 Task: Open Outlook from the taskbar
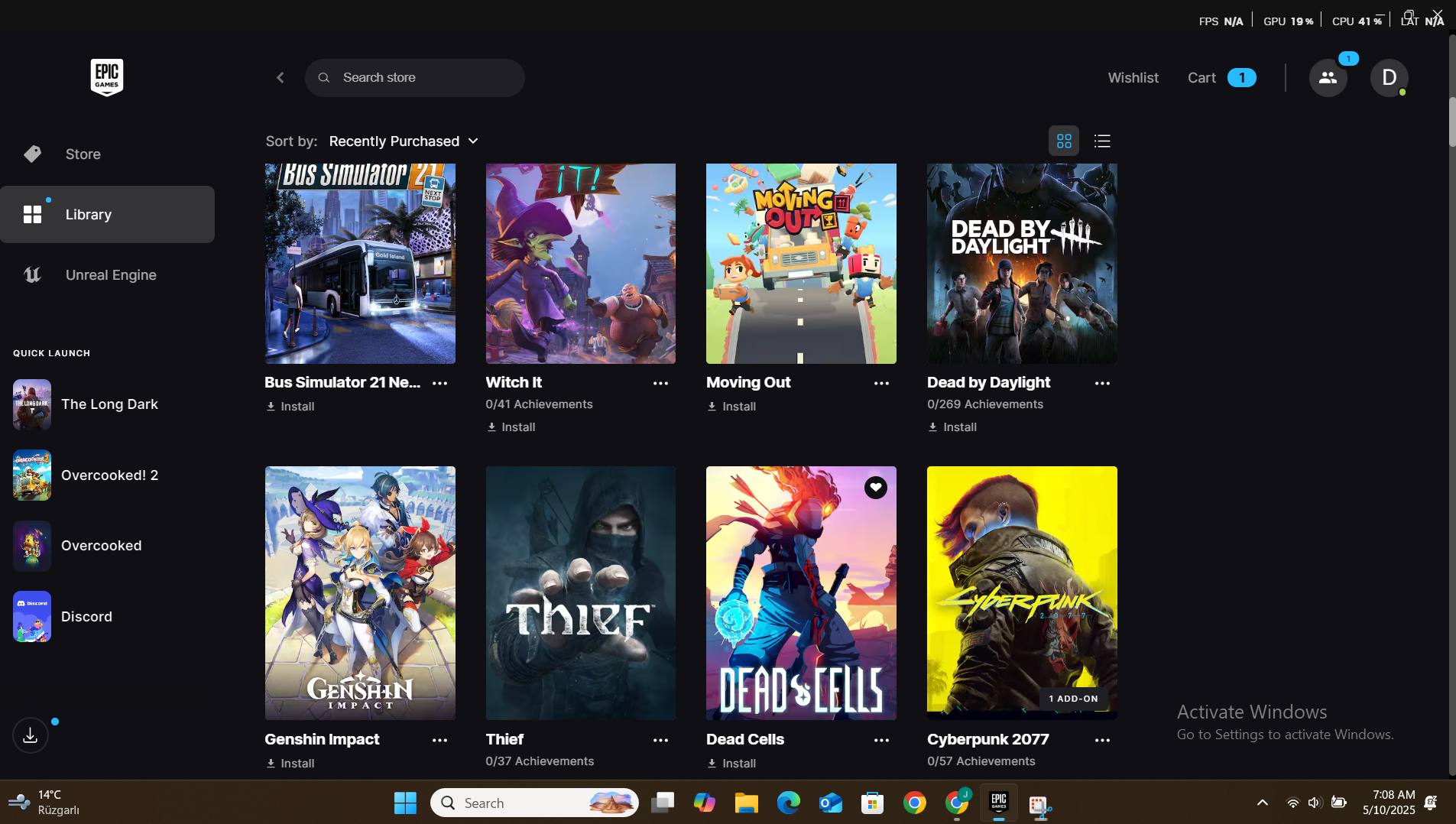[831, 803]
